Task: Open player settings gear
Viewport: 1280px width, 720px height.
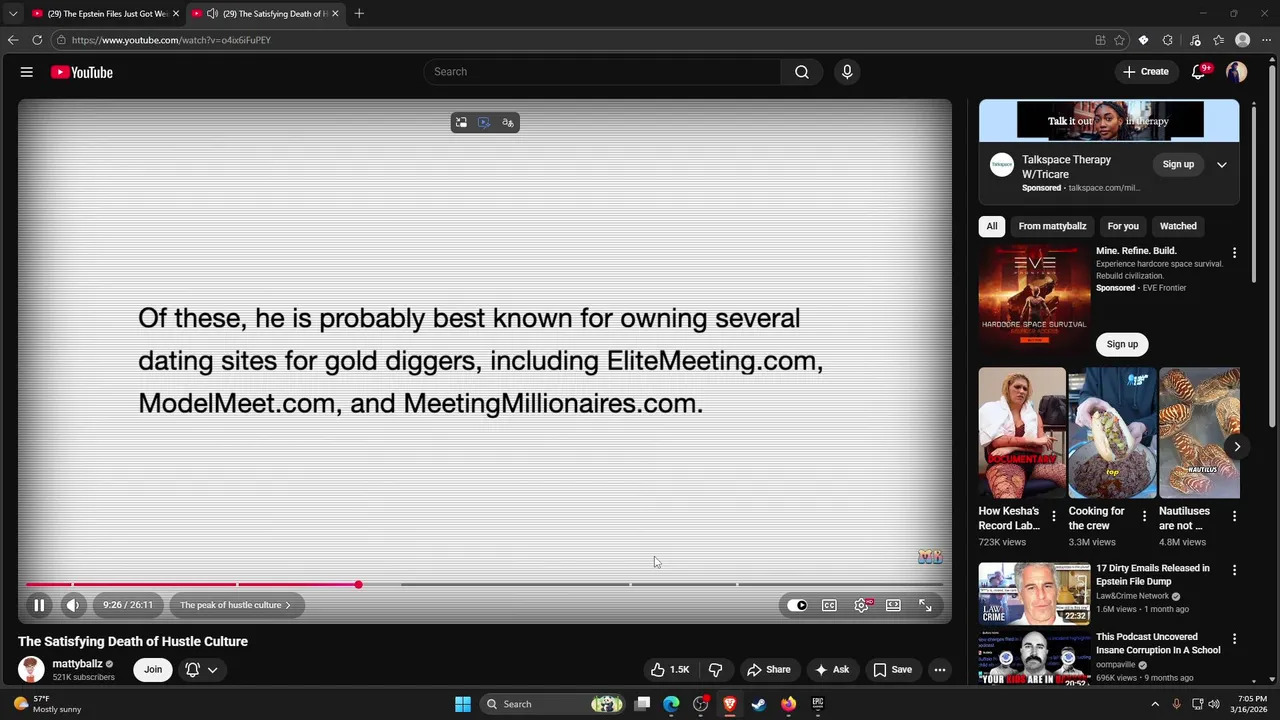Action: coord(862,605)
